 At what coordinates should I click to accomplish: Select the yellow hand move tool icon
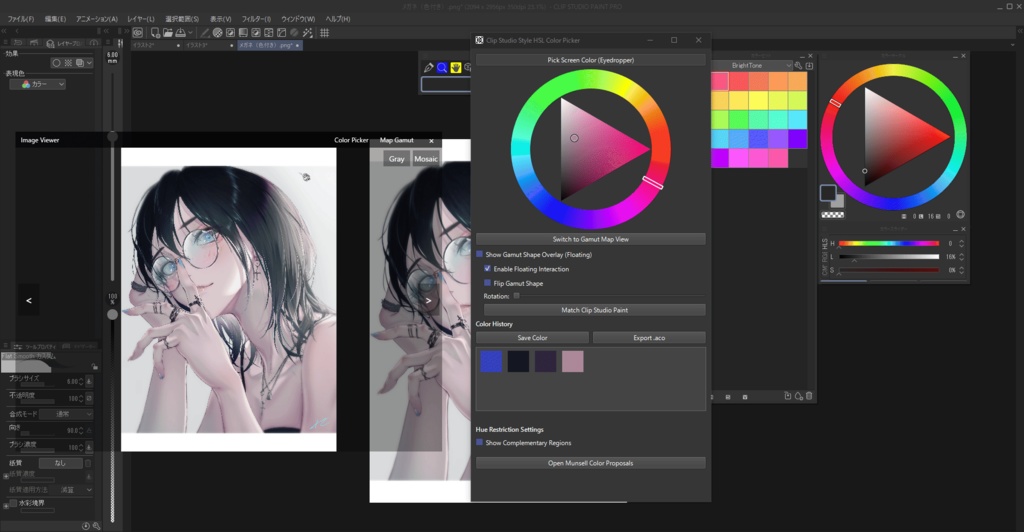(x=456, y=67)
